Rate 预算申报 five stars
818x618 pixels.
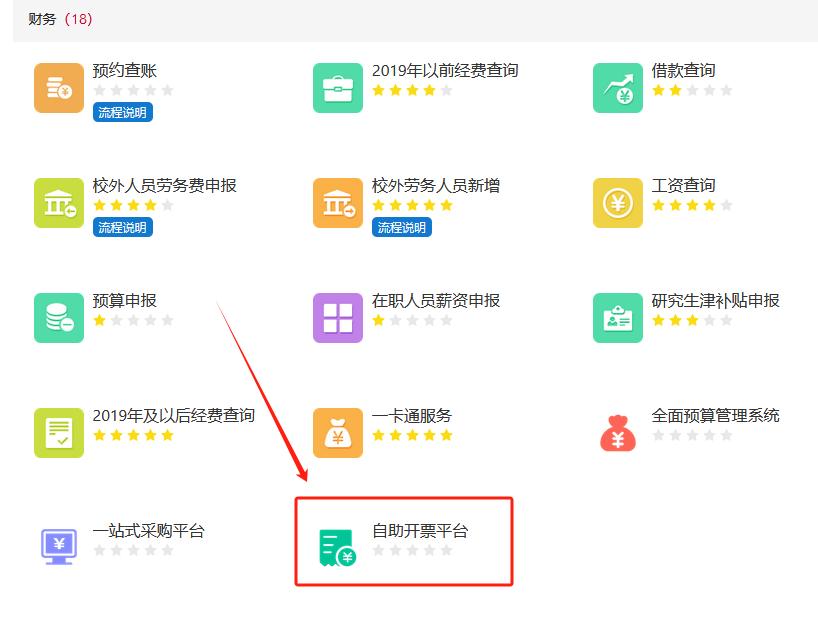click(167, 321)
